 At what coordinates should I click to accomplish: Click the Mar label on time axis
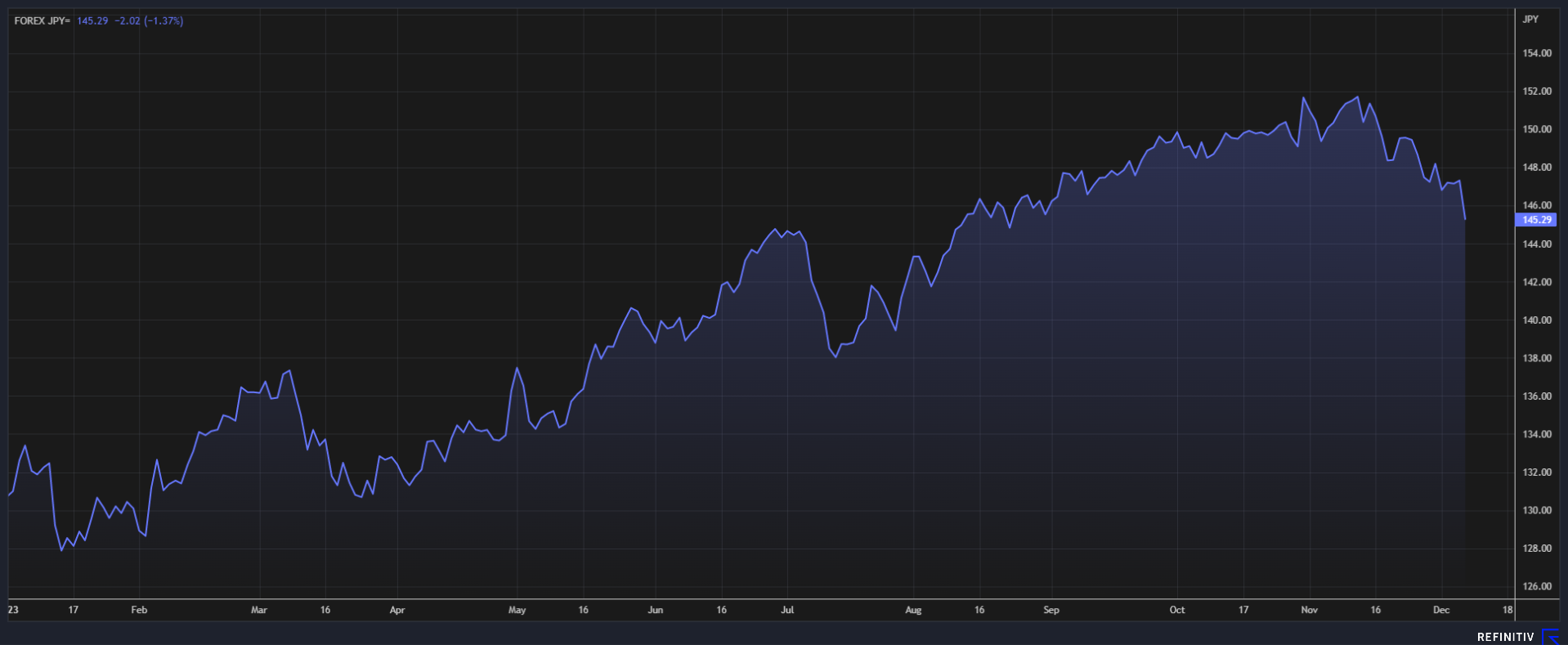(259, 610)
